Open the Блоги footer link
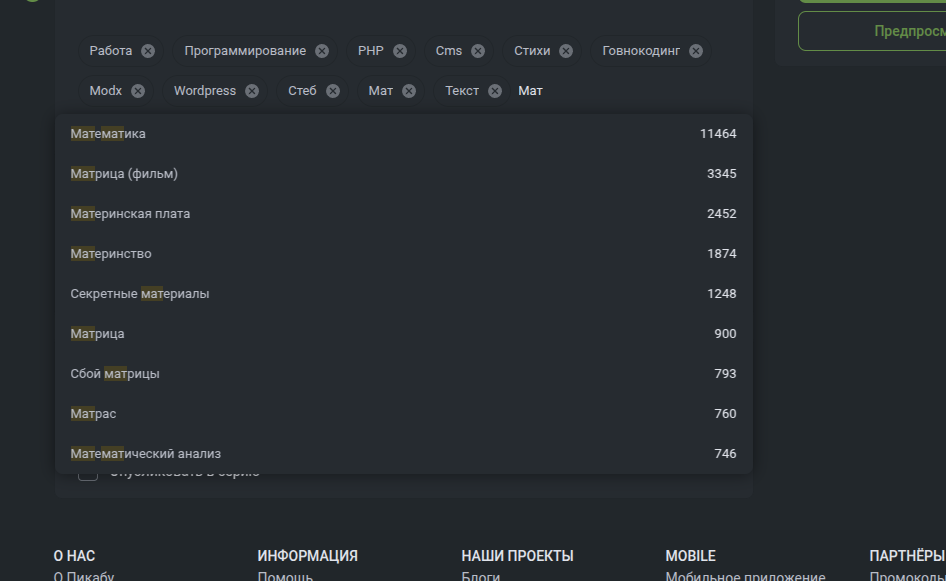The image size is (946, 581). [x=481, y=576]
